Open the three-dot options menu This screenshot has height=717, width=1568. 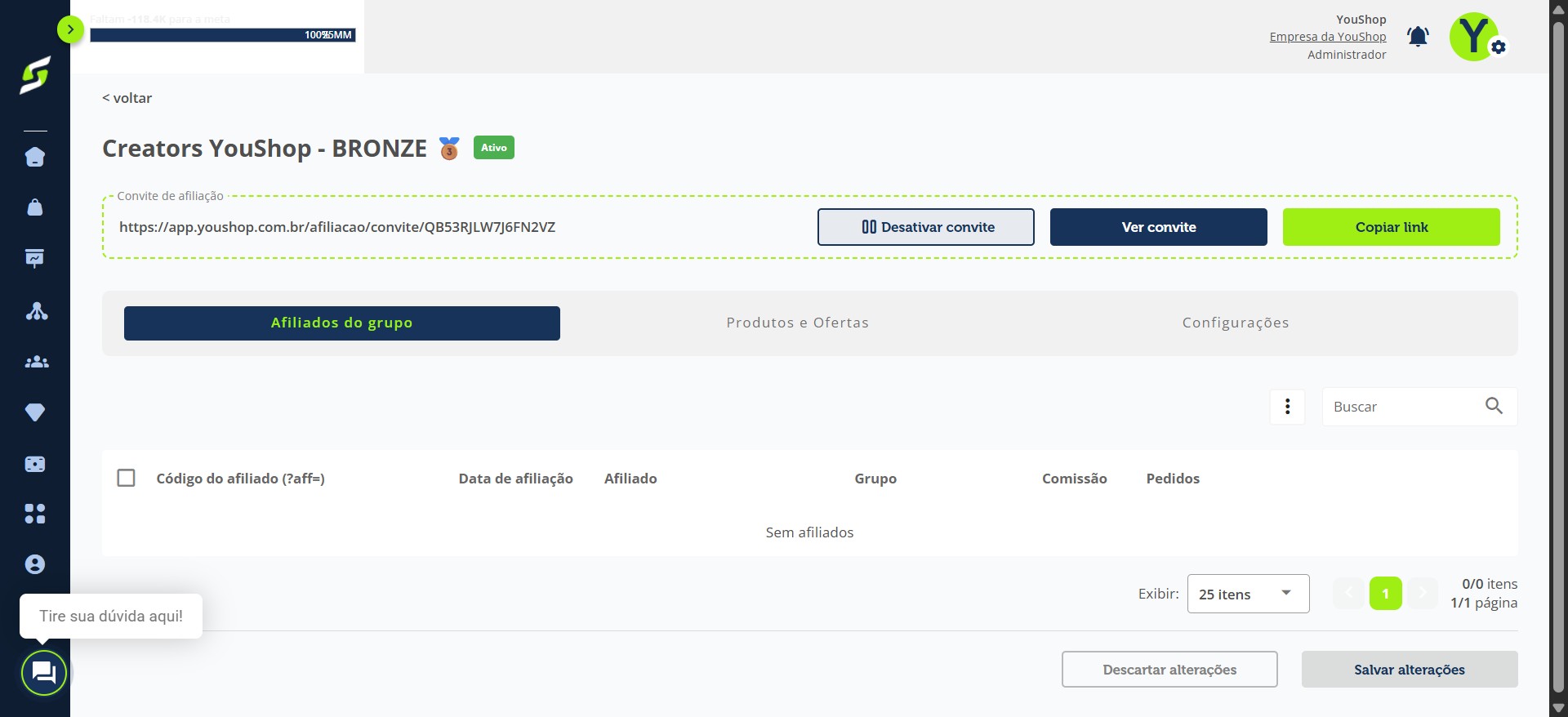point(1288,407)
